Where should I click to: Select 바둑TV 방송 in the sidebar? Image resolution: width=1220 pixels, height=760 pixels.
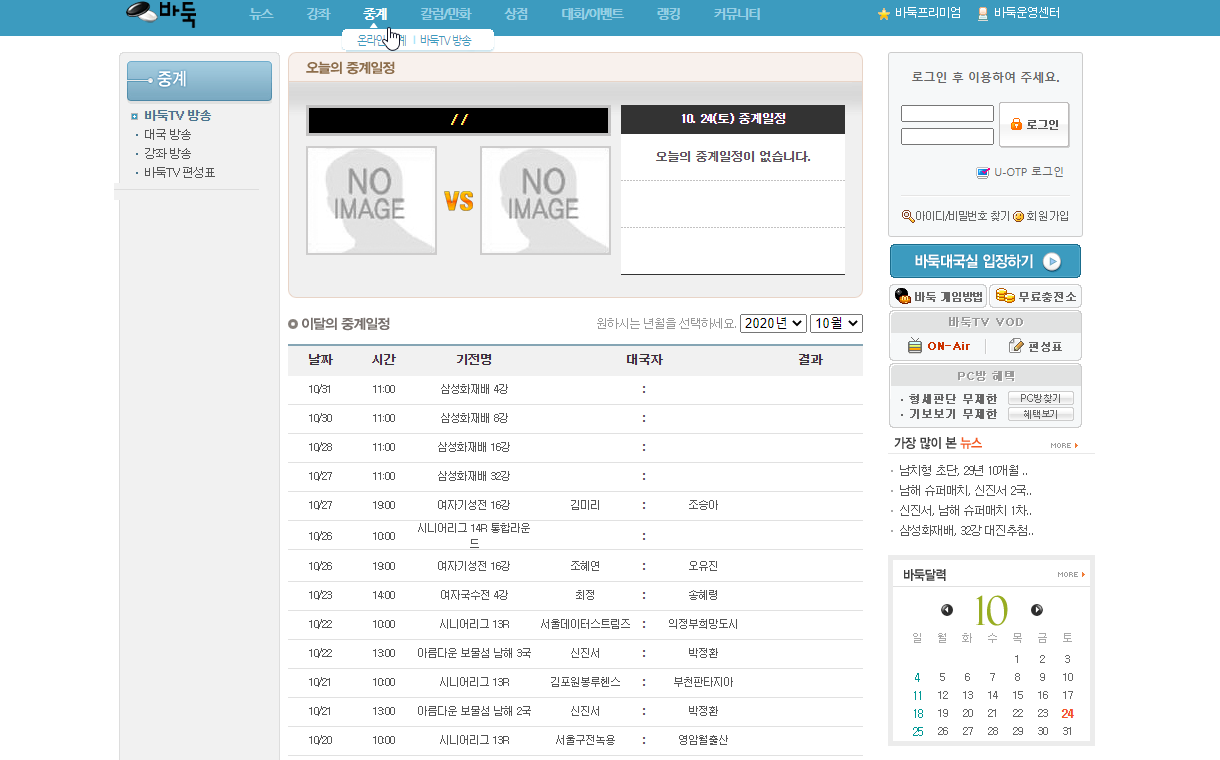coord(177,115)
